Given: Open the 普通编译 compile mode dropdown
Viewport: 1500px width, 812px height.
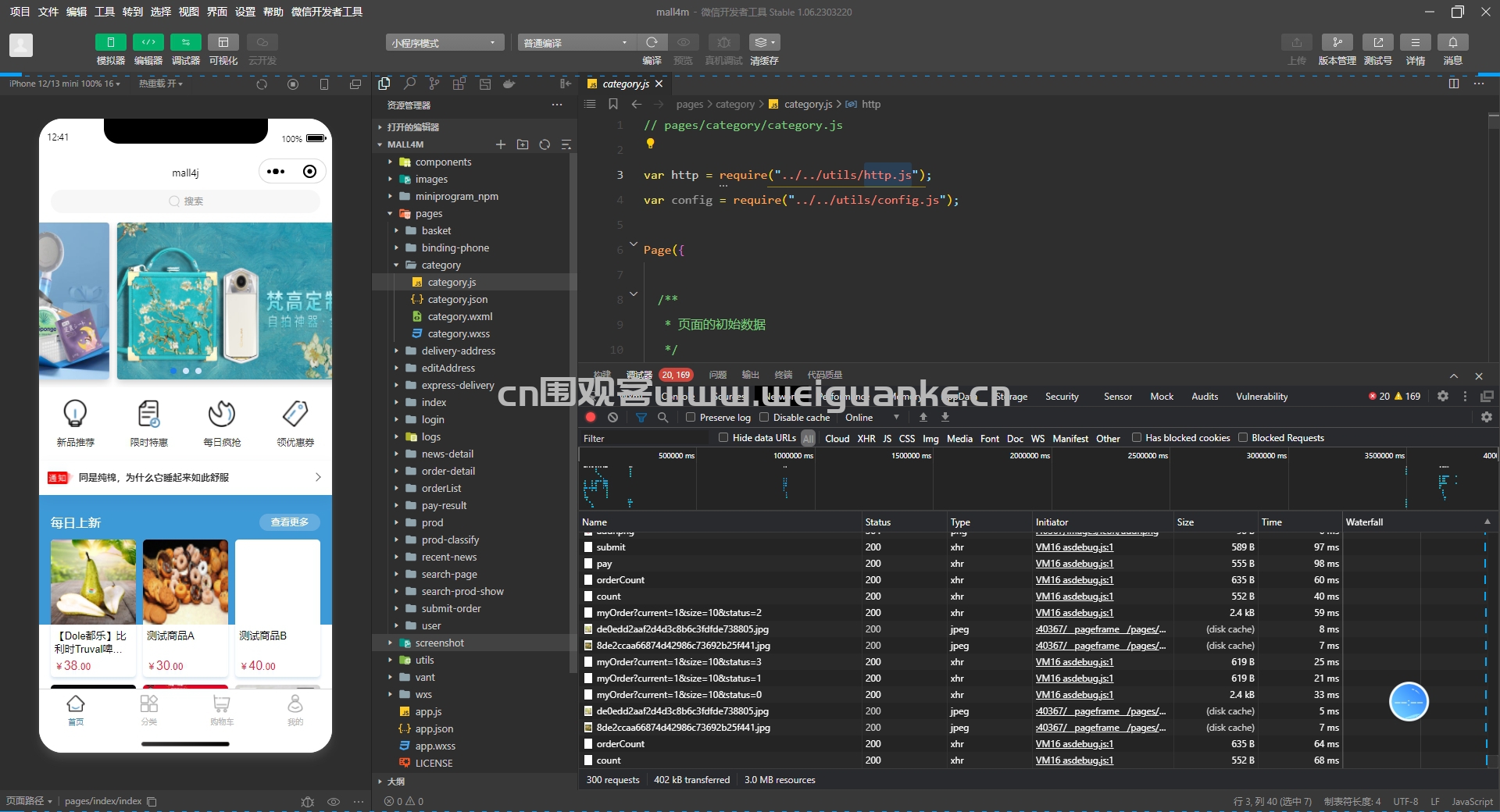Looking at the screenshot, I should click(x=576, y=42).
